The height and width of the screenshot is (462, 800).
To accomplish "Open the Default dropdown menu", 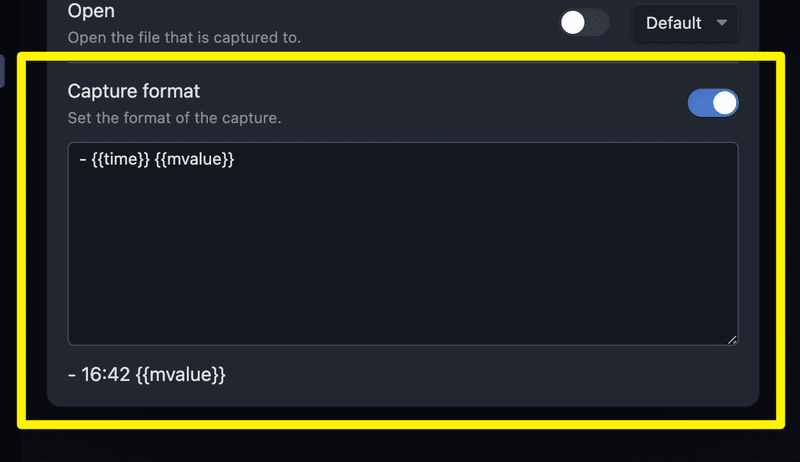I will [x=685, y=23].
